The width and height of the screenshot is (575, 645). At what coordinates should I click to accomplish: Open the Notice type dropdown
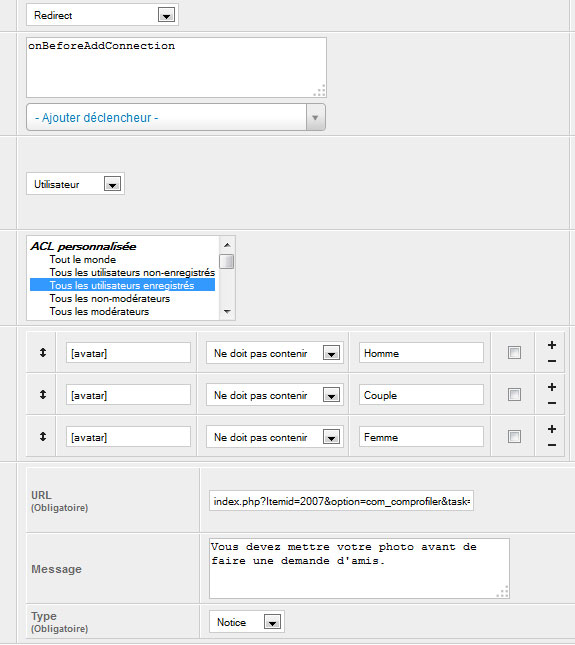click(x=247, y=622)
